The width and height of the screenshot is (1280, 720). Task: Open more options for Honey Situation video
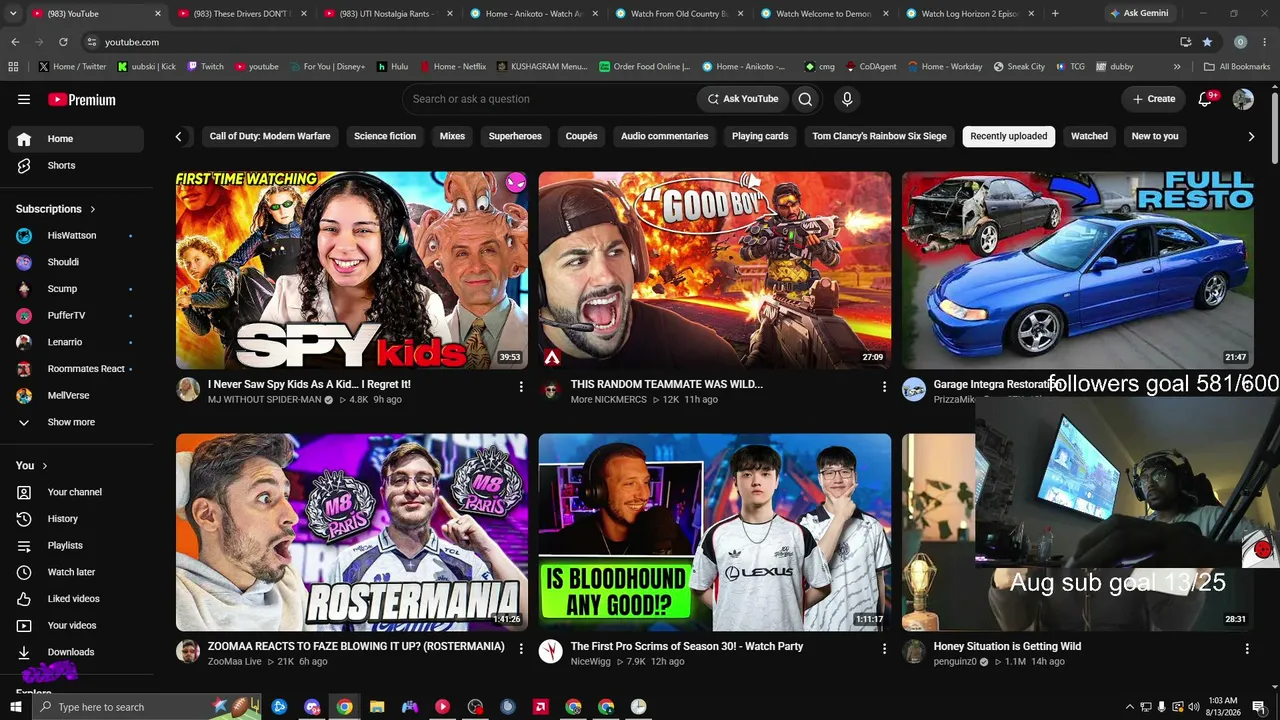(1246, 648)
